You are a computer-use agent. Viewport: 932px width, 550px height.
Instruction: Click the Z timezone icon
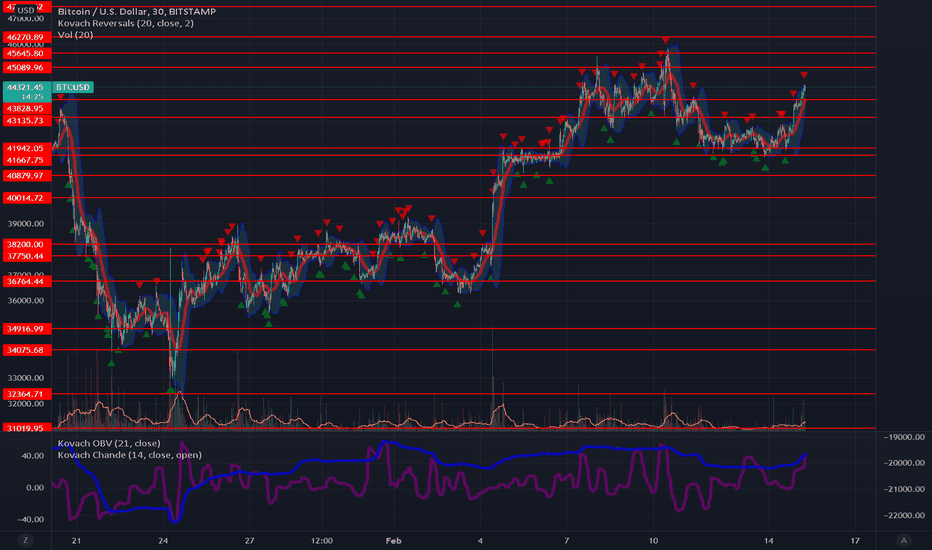point(26,540)
